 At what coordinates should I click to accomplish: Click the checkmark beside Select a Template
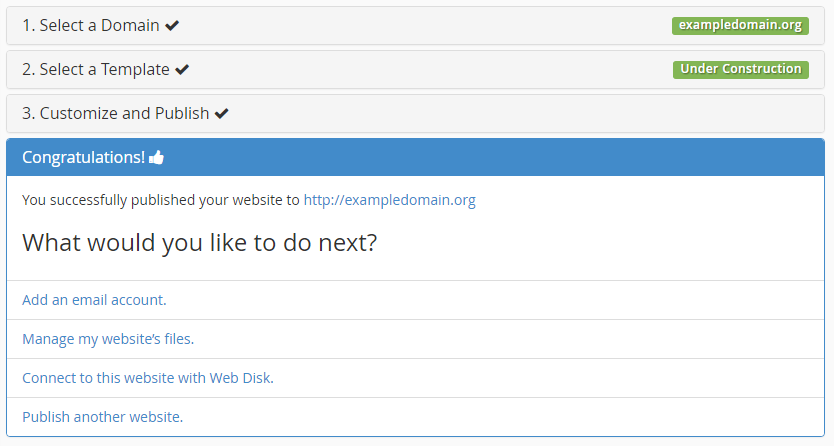[x=182, y=70]
